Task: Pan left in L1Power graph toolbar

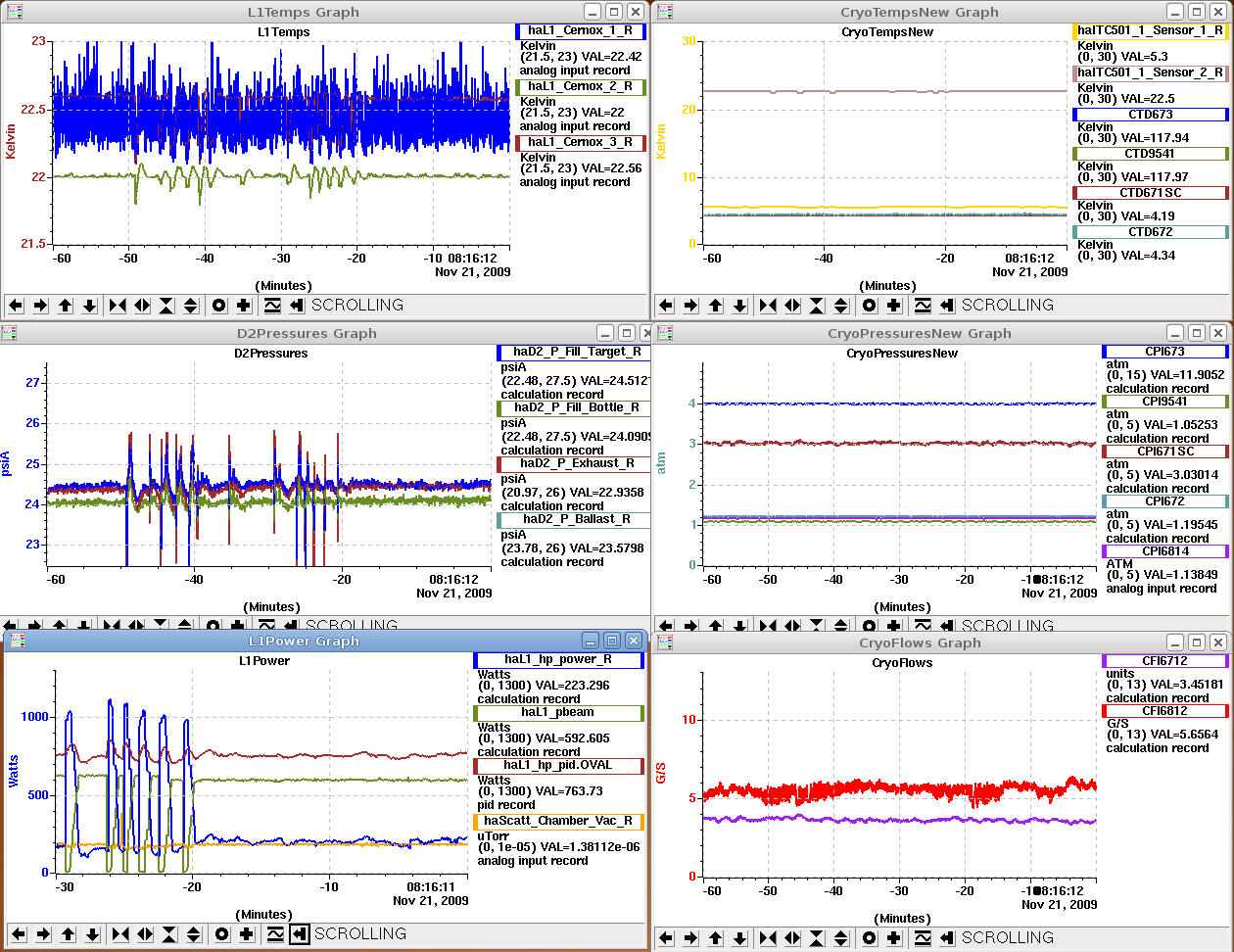Action: tap(19, 934)
